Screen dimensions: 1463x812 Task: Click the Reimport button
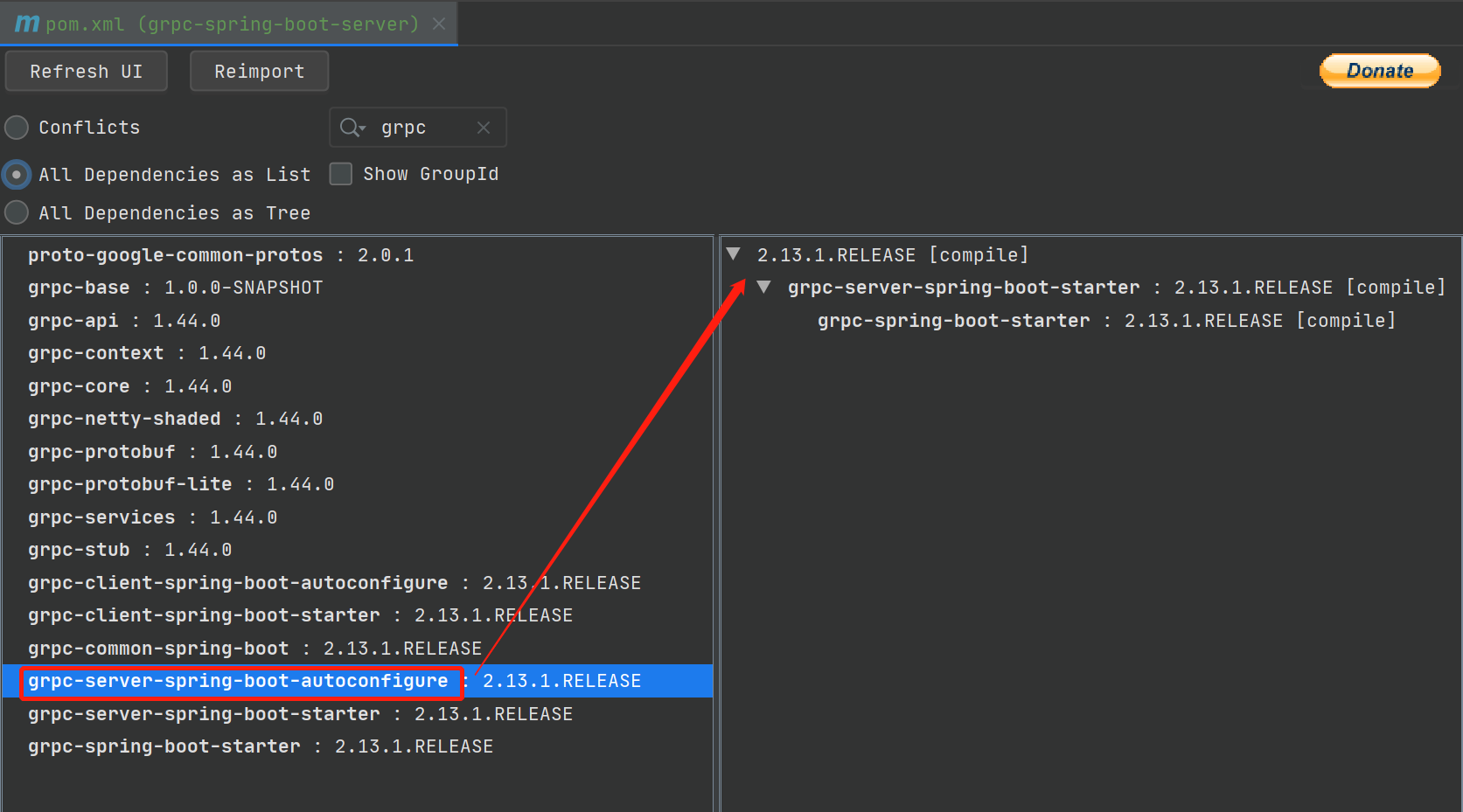pyautogui.click(x=259, y=71)
